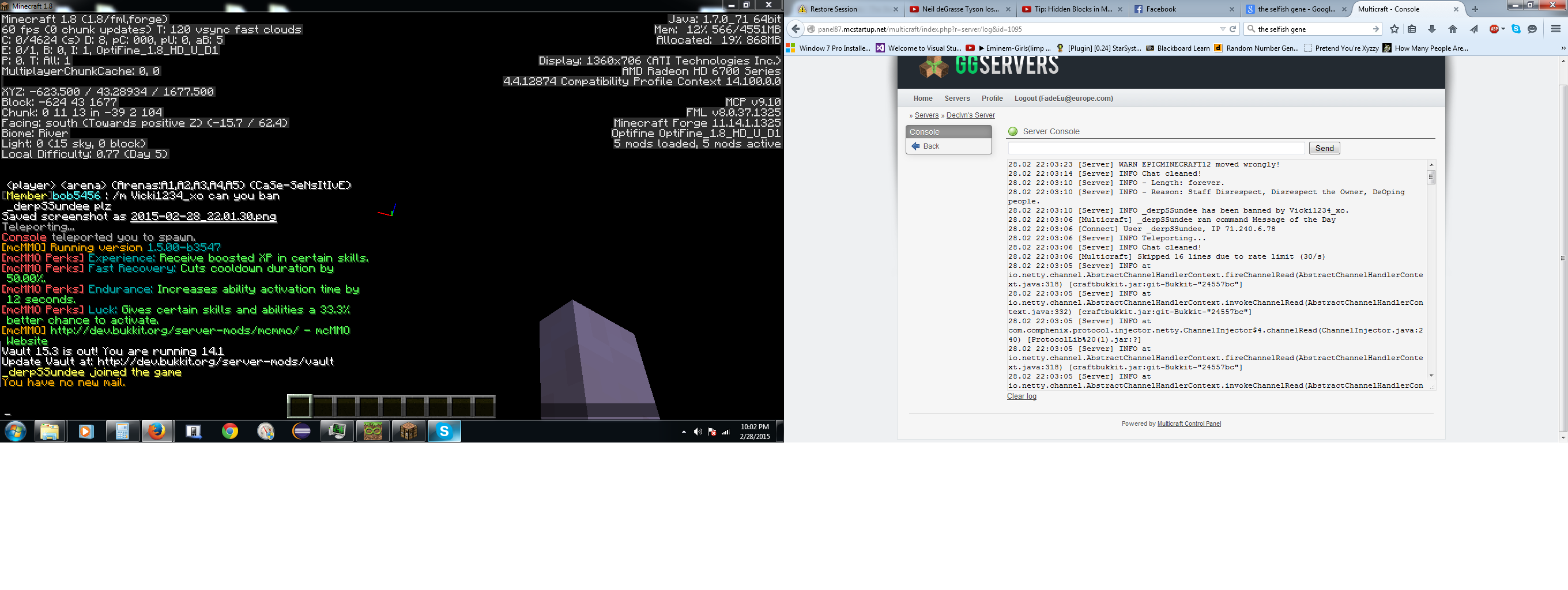Open Firefox downloads arrow icon
The height and width of the screenshot is (590, 1568).
click(x=1431, y=29)
